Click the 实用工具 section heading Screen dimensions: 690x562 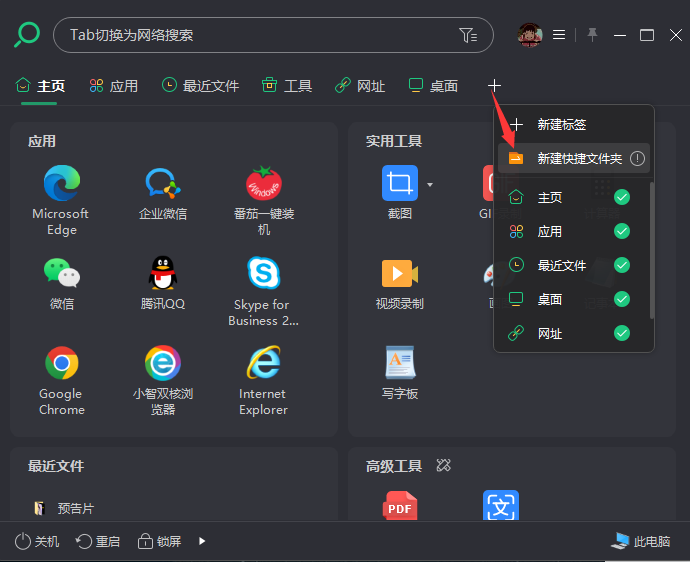pyautogui.click(x=394, y=141)
